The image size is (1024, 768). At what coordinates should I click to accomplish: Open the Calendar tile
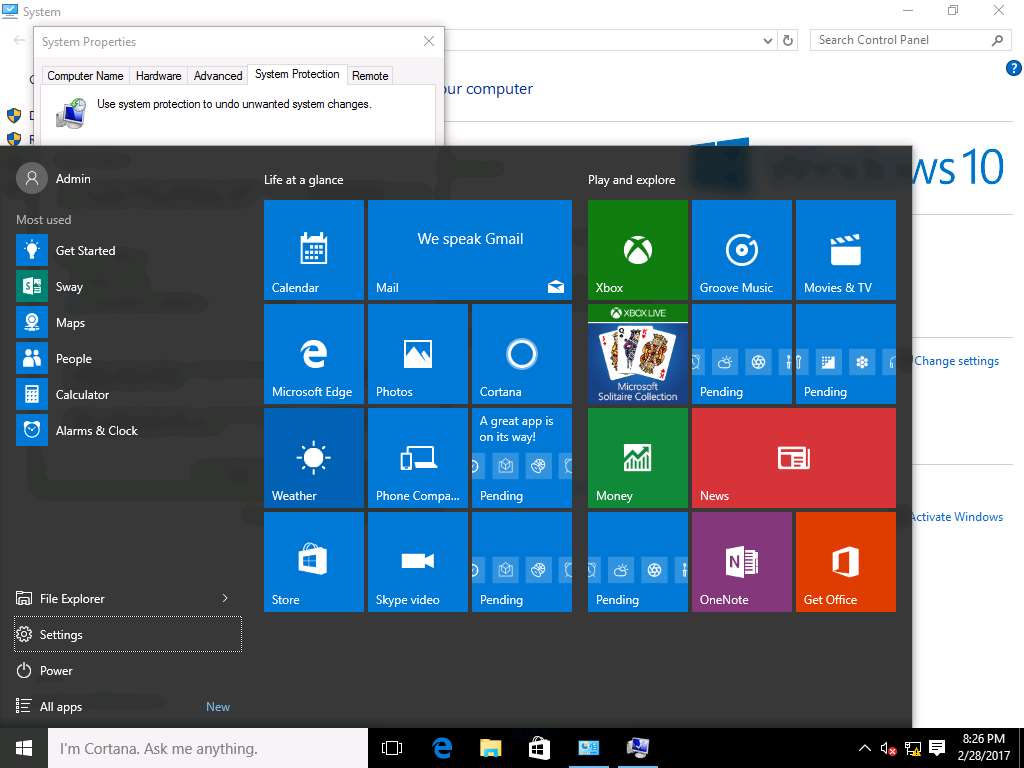click(x=313, y=249)
